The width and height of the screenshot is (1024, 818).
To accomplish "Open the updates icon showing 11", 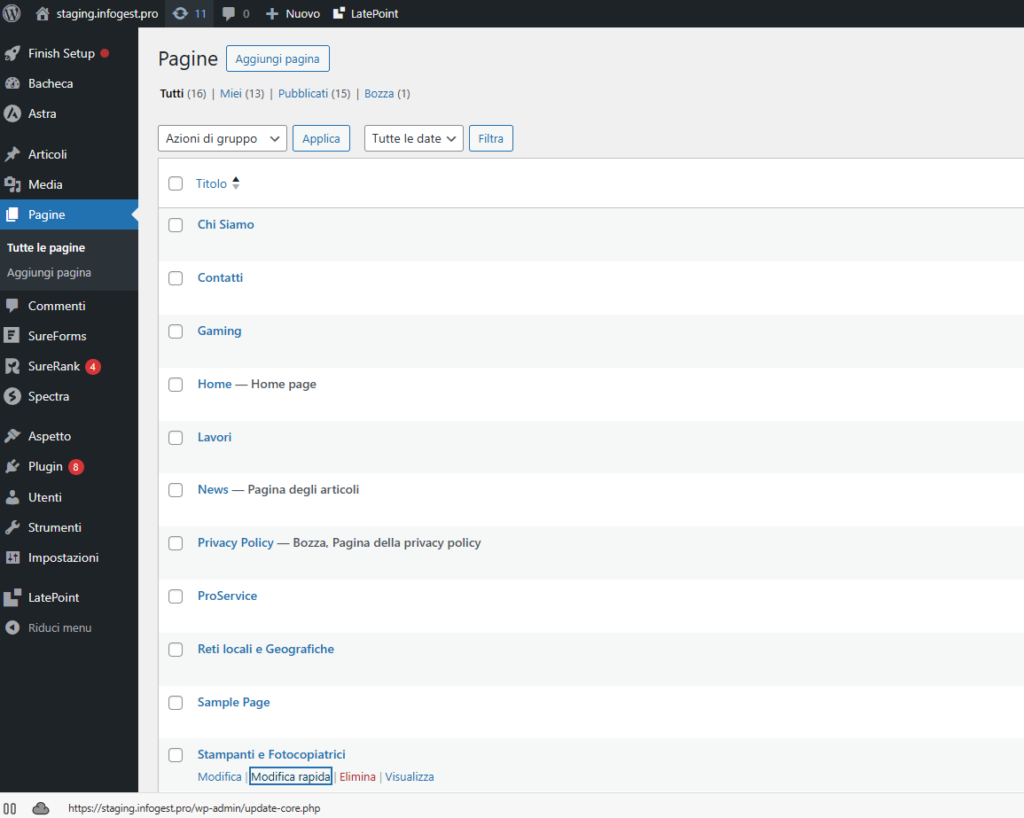I will [x=180, y=14].
